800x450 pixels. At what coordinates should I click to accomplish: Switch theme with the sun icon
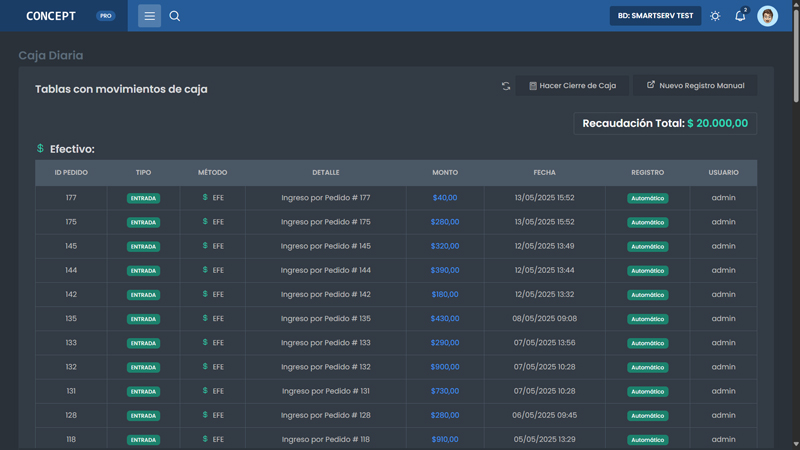pos(715,16)
